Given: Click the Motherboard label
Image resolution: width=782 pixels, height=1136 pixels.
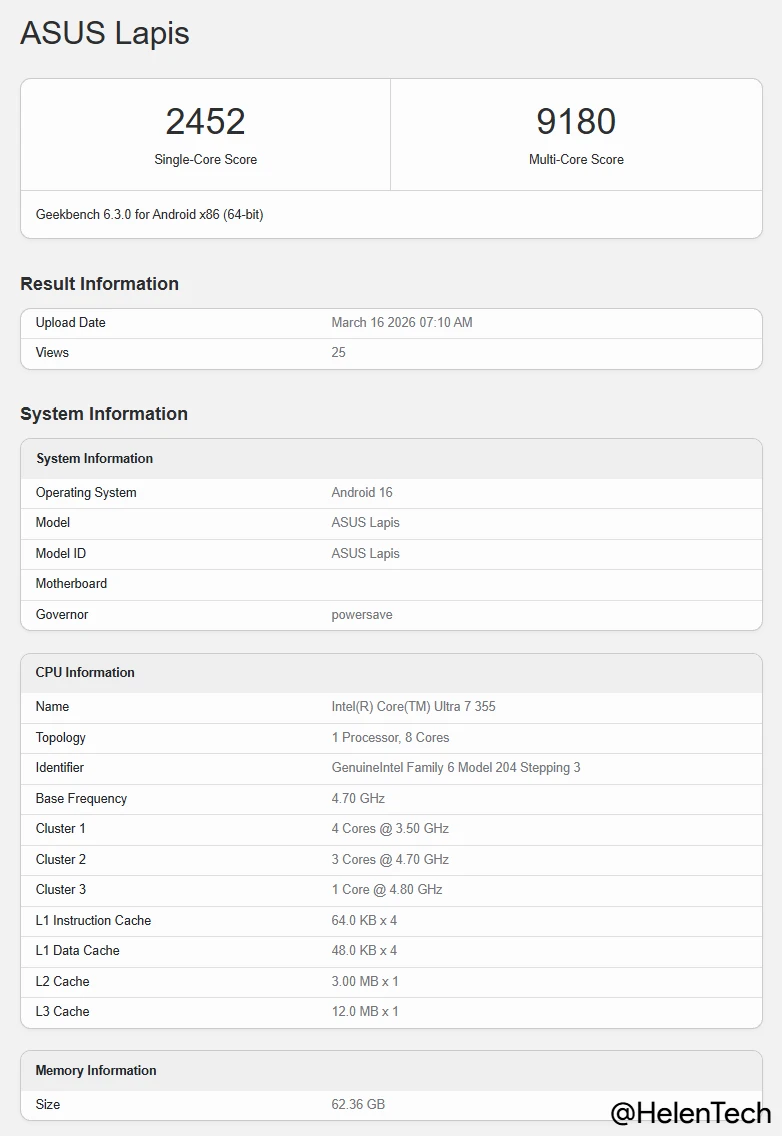Looking at the screenshot, I should (x=71, y=584).
